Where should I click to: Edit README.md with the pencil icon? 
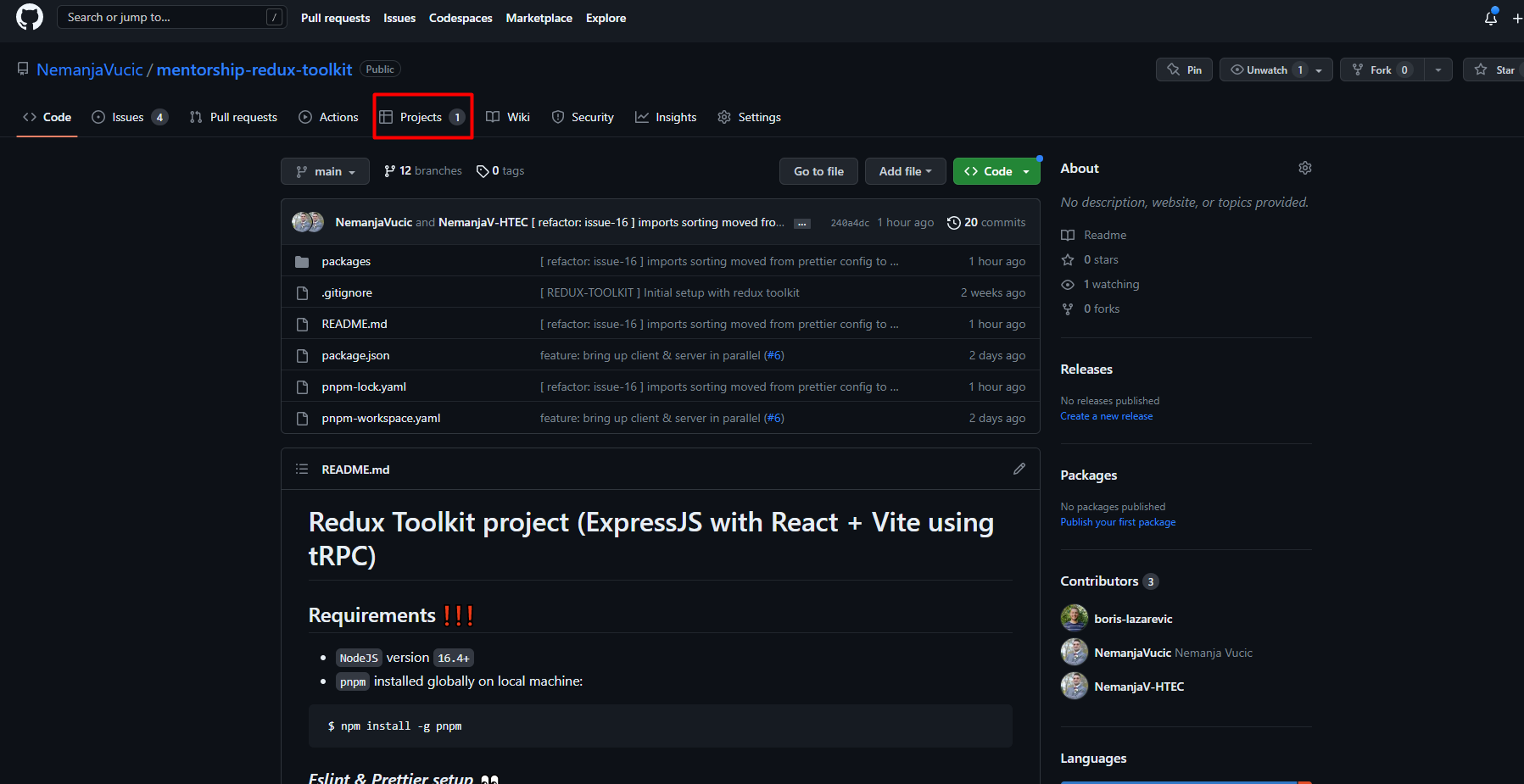[1019, 469]
